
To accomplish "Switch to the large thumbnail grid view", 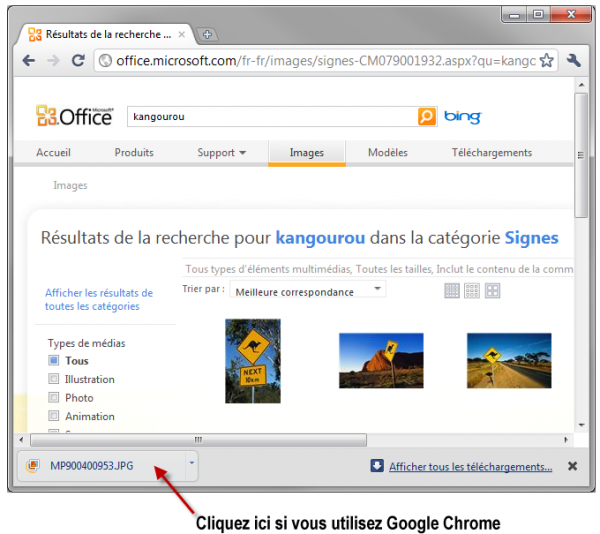I will [492, 291].
